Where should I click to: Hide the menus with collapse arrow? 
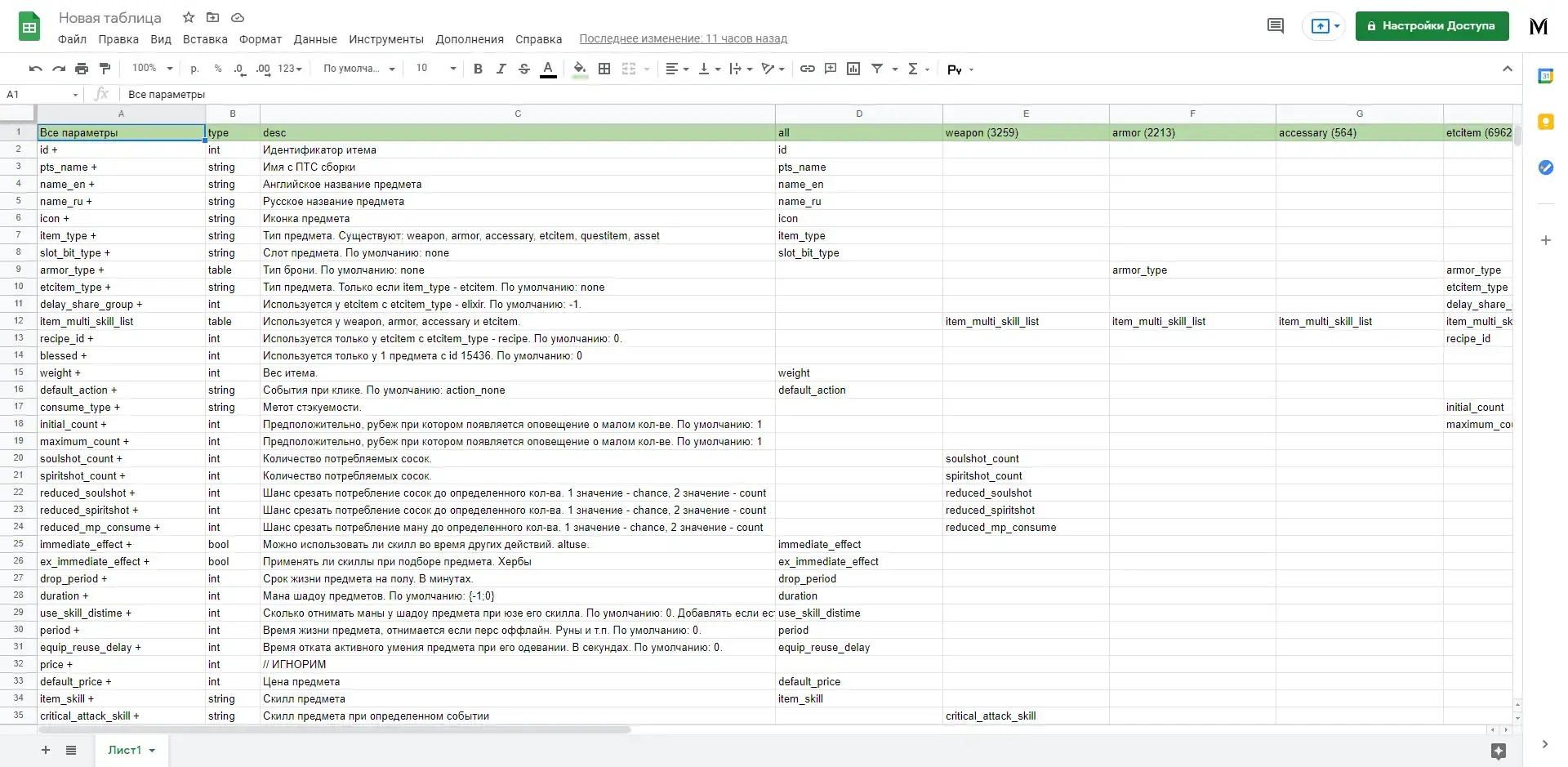[x=1508, y=69]
